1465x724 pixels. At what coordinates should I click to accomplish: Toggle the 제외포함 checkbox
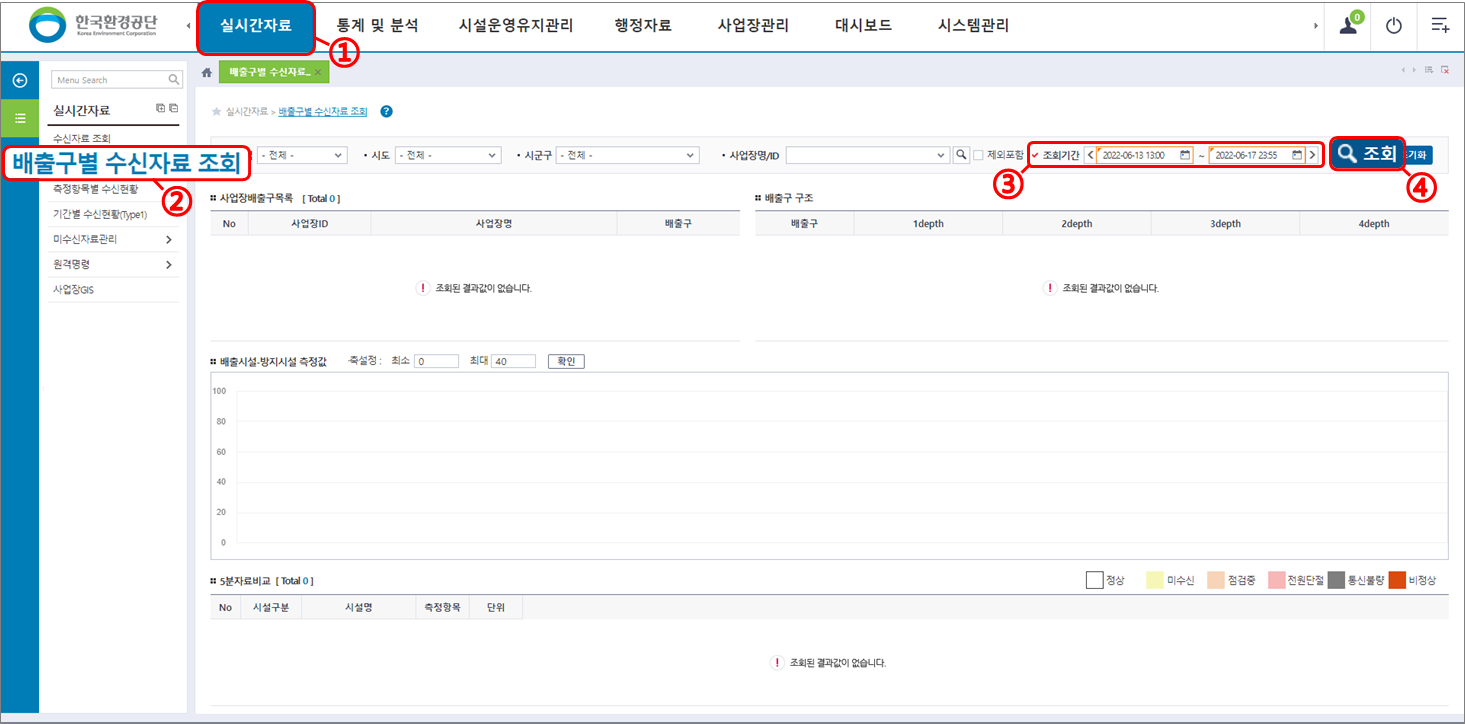pyautogui.click(x=978, y=155)
